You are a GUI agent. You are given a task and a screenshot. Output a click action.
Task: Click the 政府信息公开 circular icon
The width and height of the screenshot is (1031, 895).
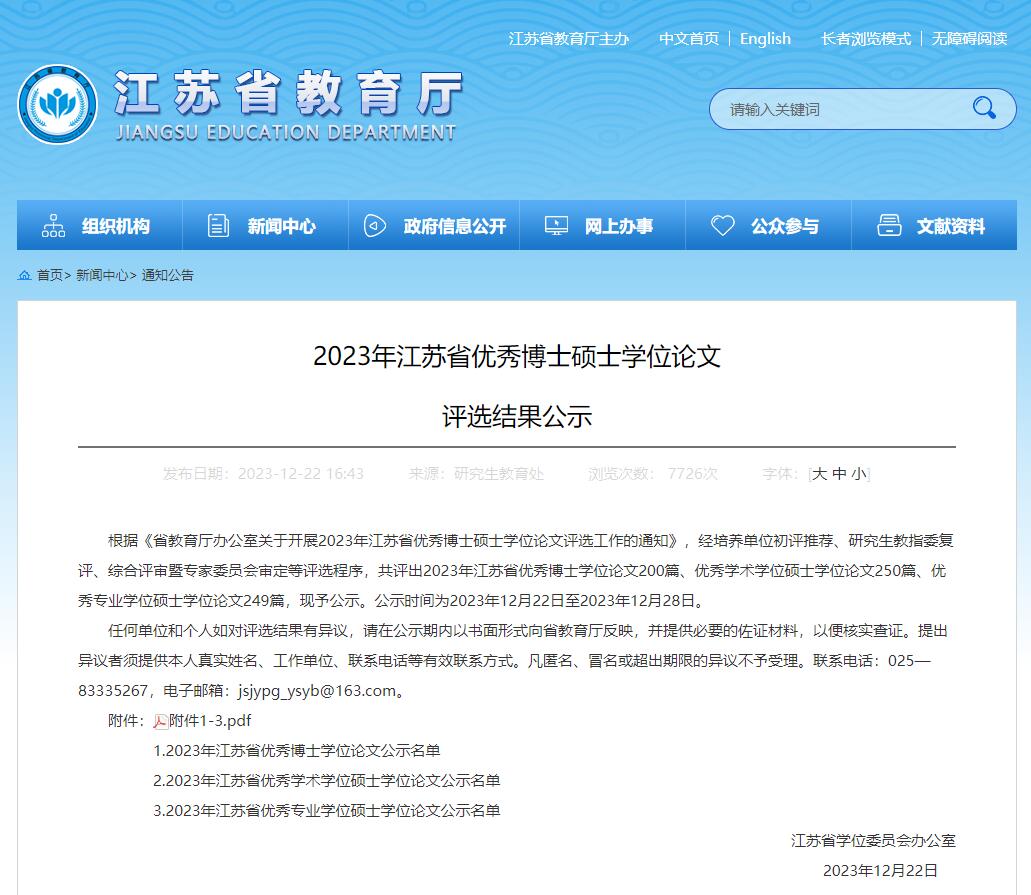[375, 226]
